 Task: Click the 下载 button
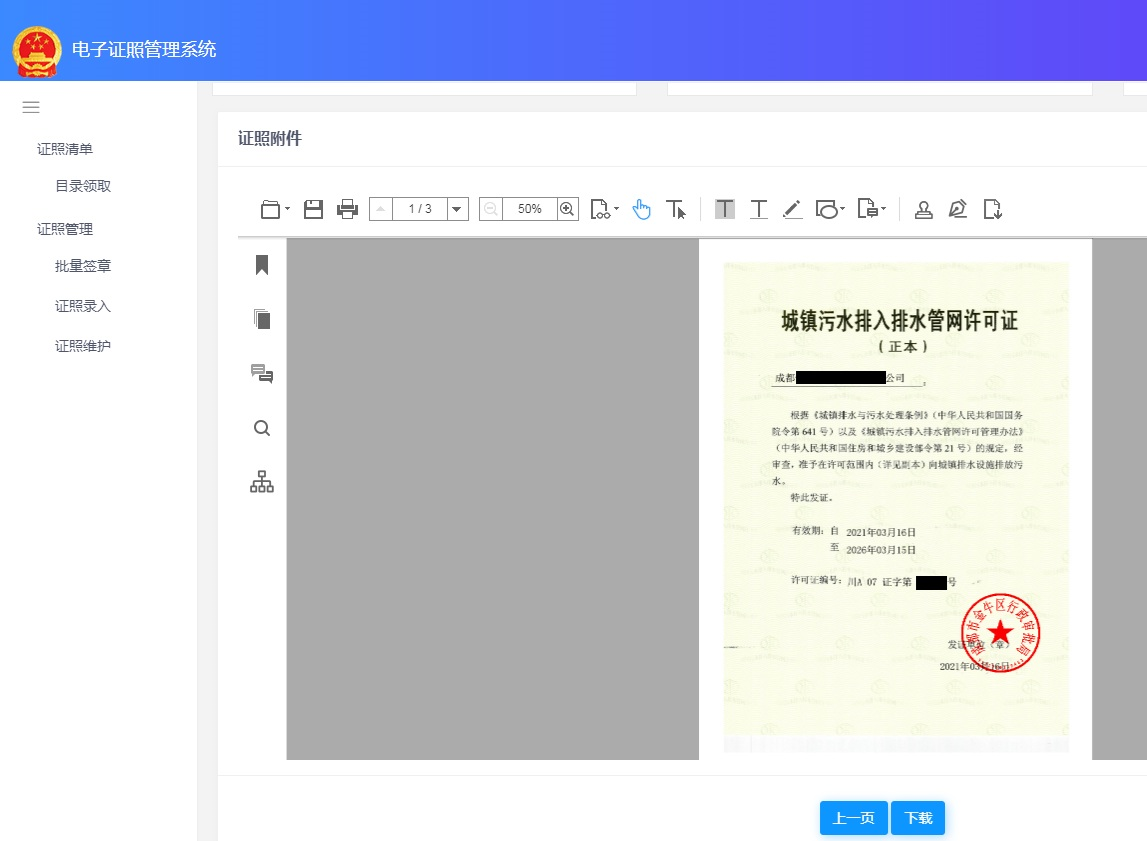click(918, 818)
